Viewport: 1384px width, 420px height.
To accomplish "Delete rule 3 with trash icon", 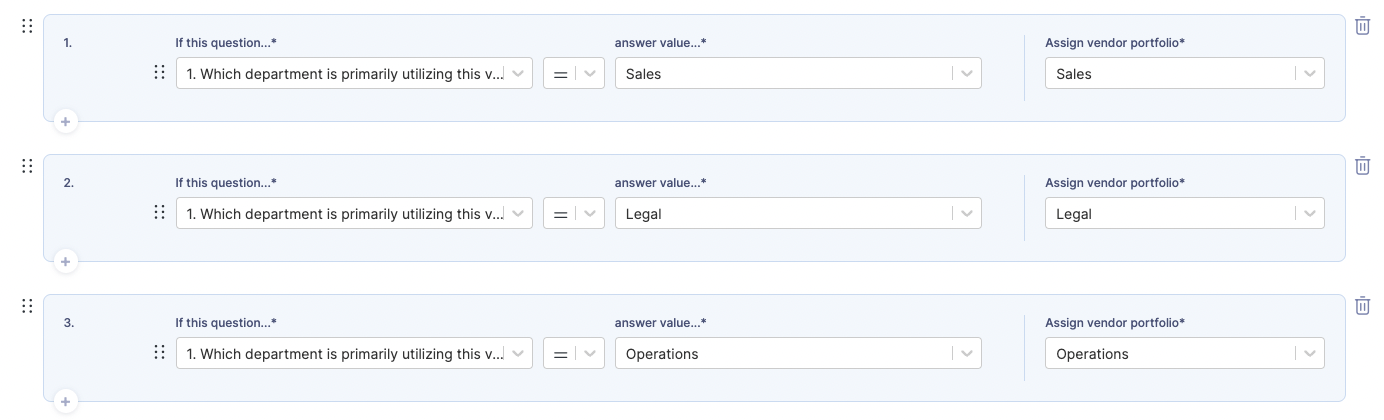I will click(1362, 306).
